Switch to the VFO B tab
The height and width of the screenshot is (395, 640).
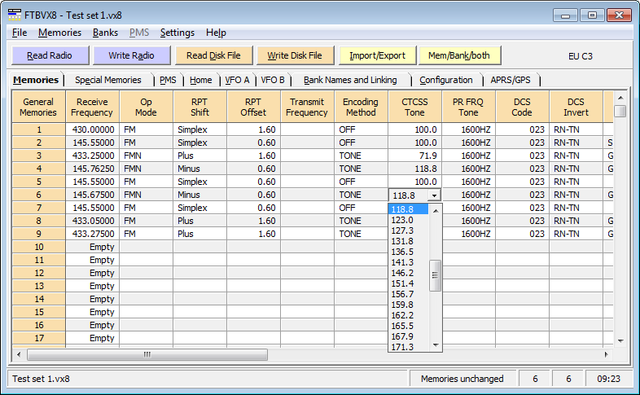click(x=273, y=80)
